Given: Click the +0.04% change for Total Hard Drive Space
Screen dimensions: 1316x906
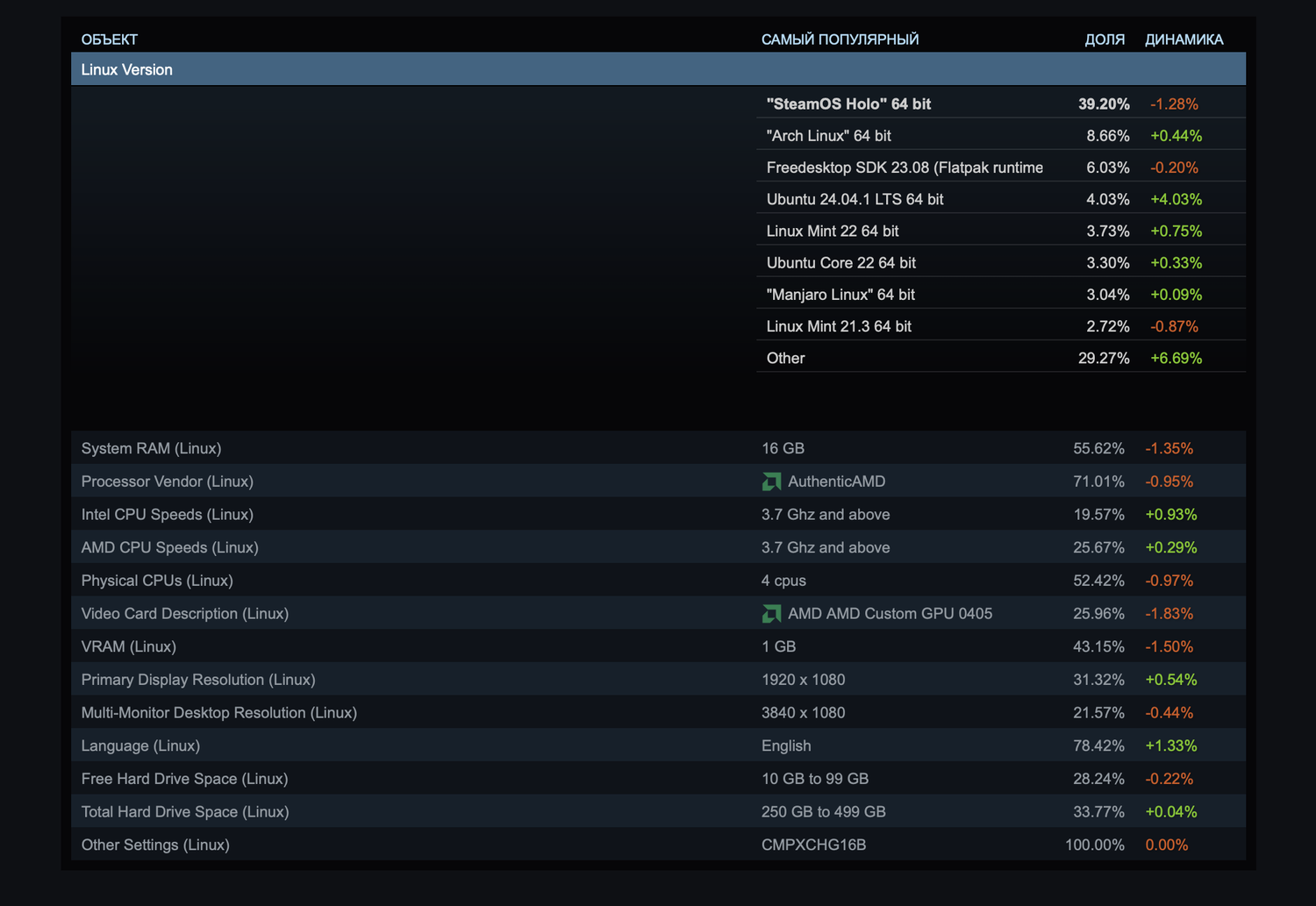Looking at the screenshot, I should pos(1171,812).
